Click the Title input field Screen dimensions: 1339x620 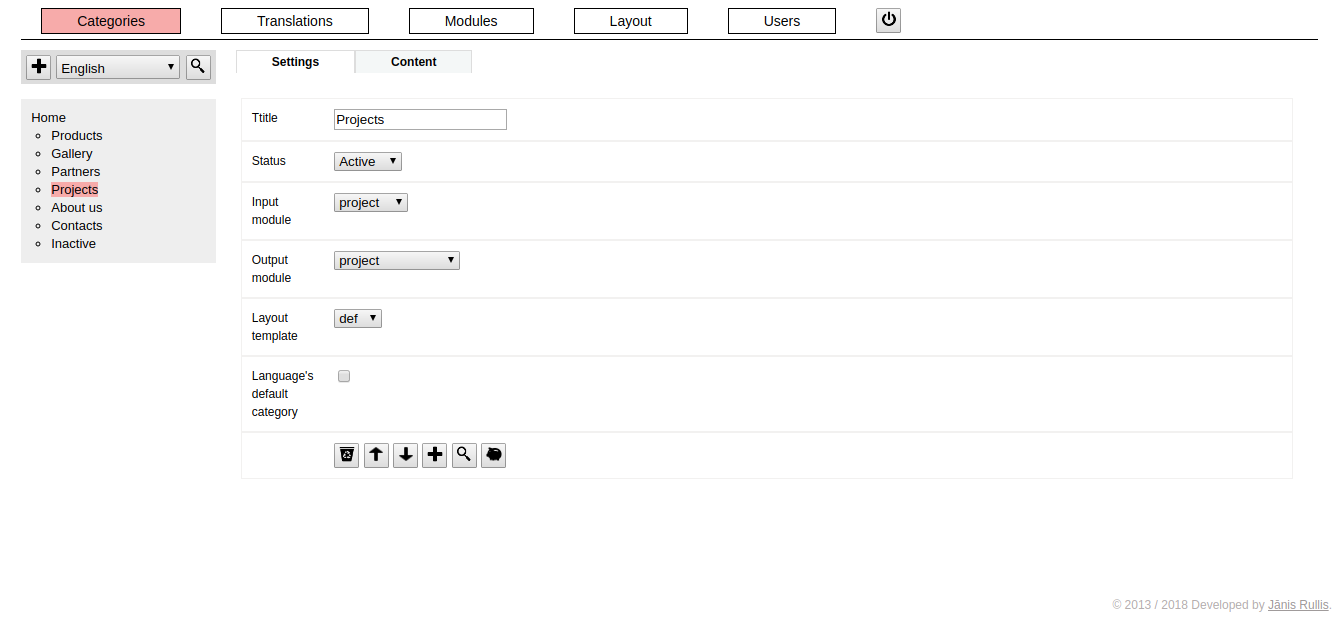(420, 119)
